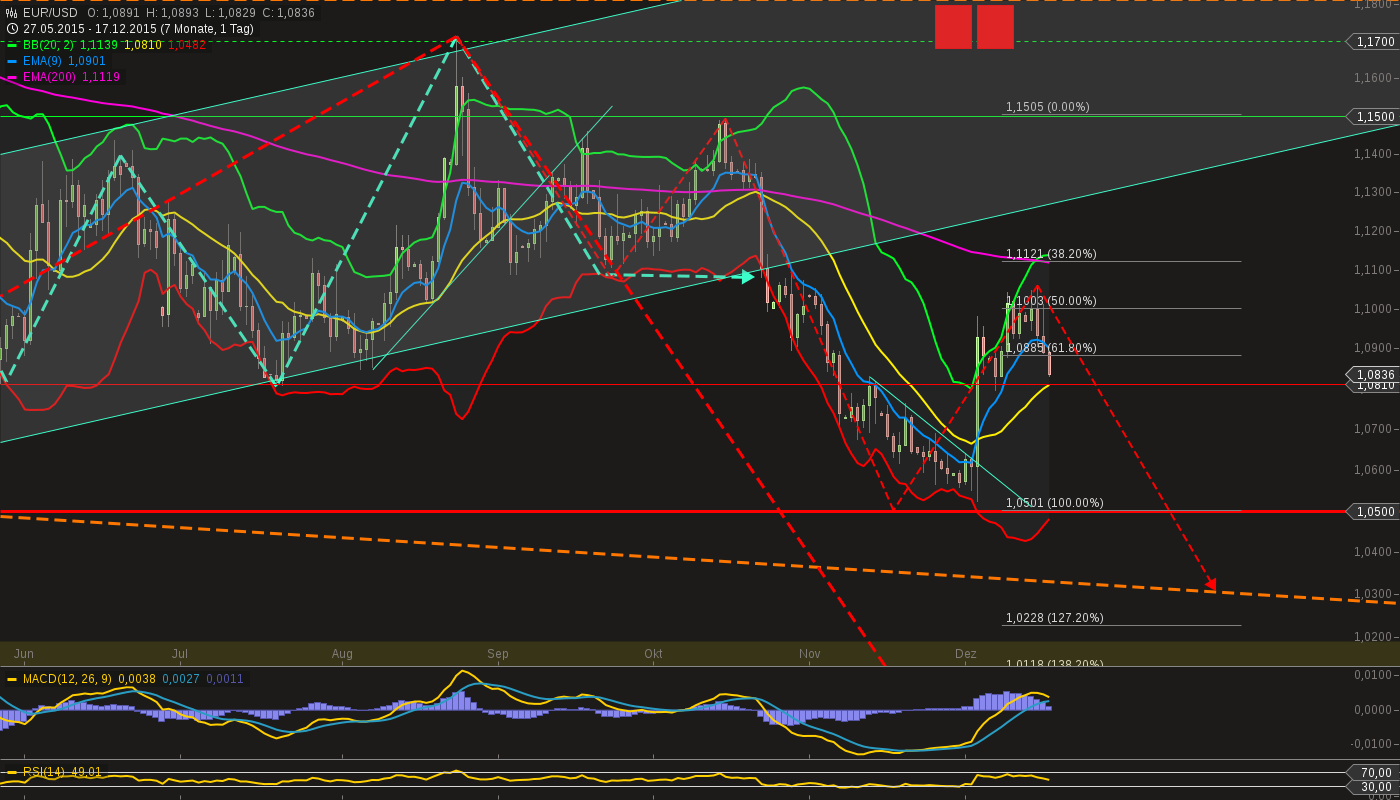Click the Okt label on the time axis
Screen dimensions: 1400x800
point(653,654)
